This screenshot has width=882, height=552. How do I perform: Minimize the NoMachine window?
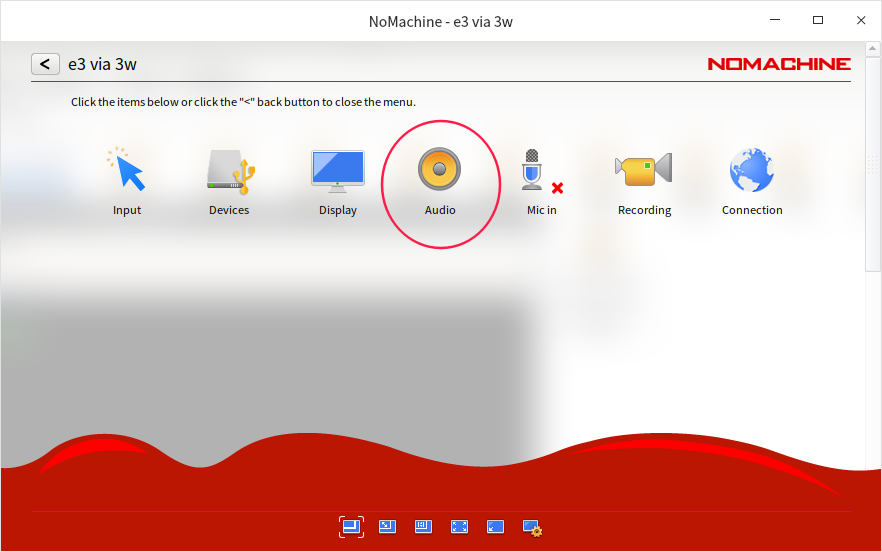point(775,20)
